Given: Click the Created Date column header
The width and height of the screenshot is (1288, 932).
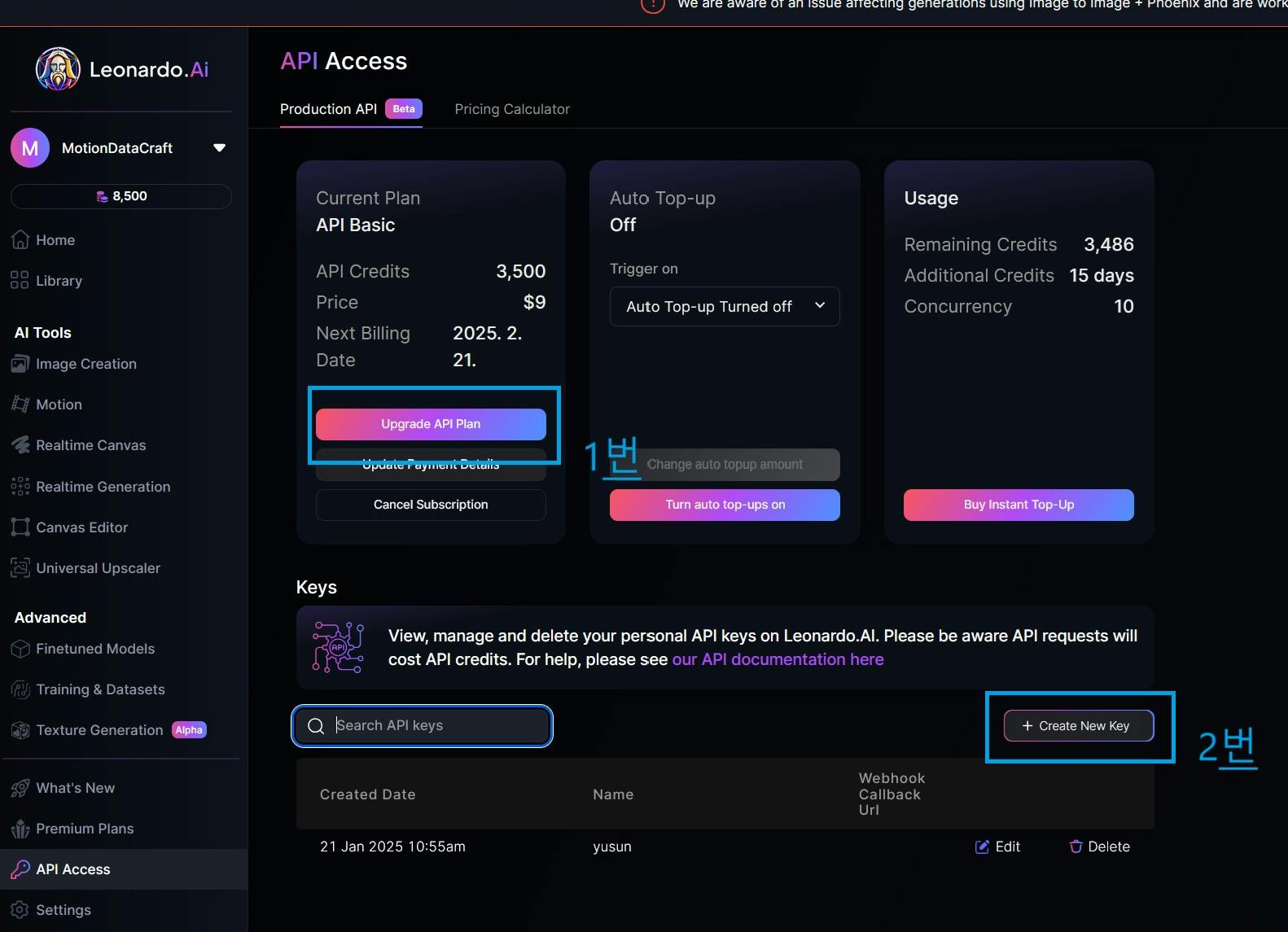Looking at the screenshot, I should tap(367, 794).
